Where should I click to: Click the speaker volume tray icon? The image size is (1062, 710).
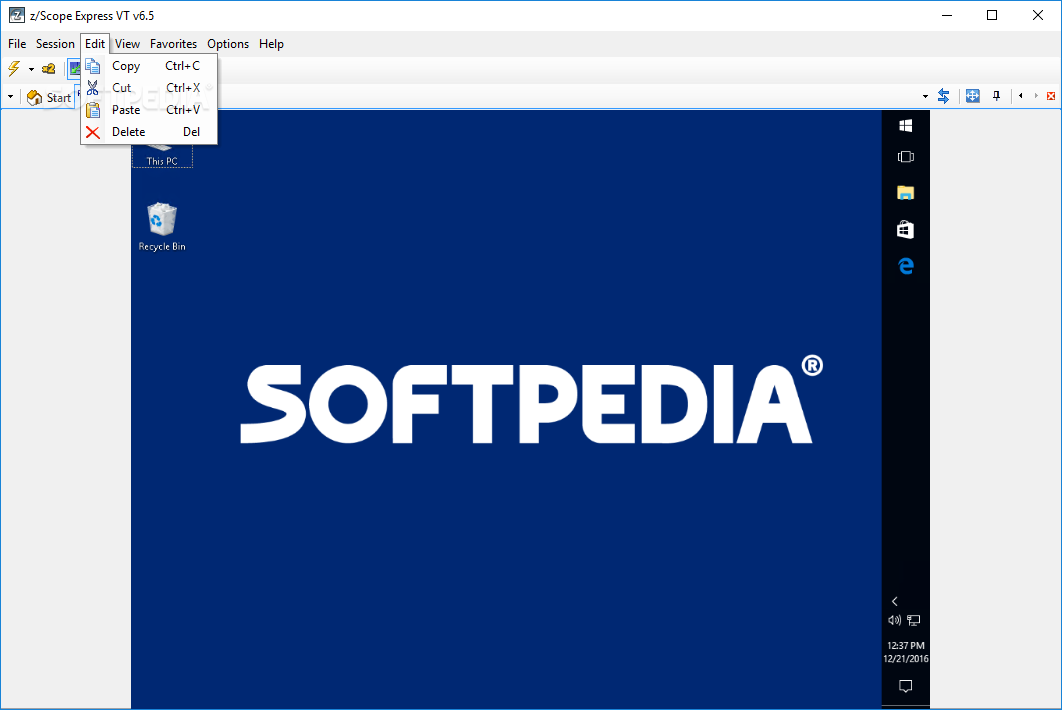[x=895, y=620]
